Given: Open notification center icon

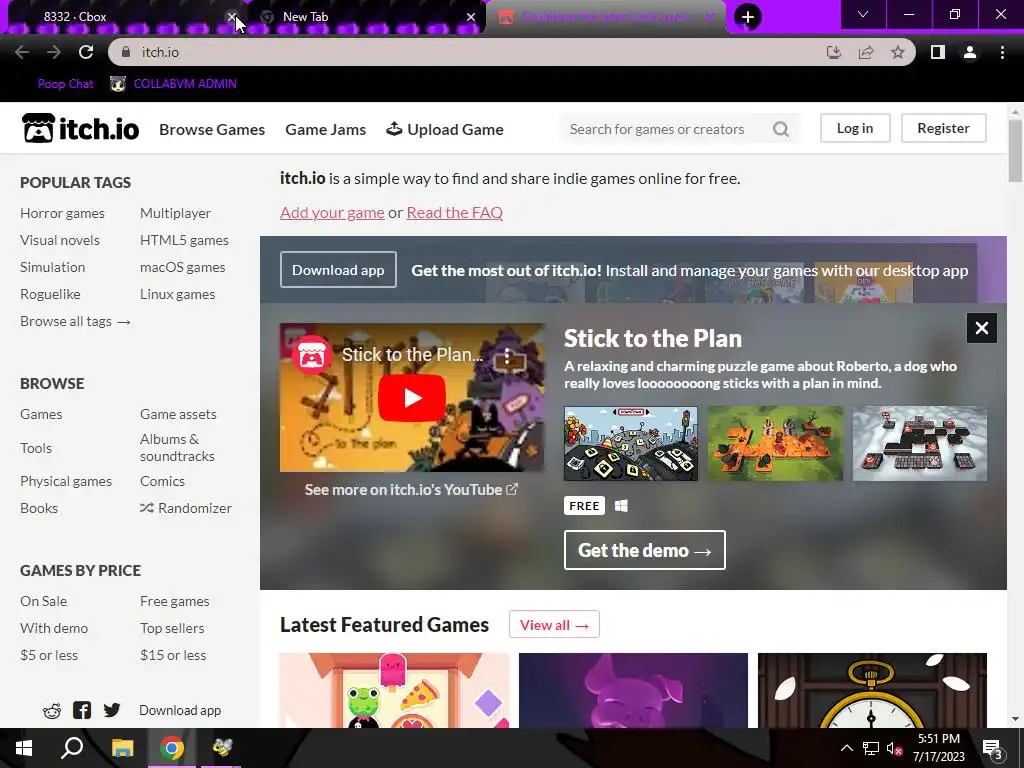Looking at the screenshot, I should click(x=993, y=750).
